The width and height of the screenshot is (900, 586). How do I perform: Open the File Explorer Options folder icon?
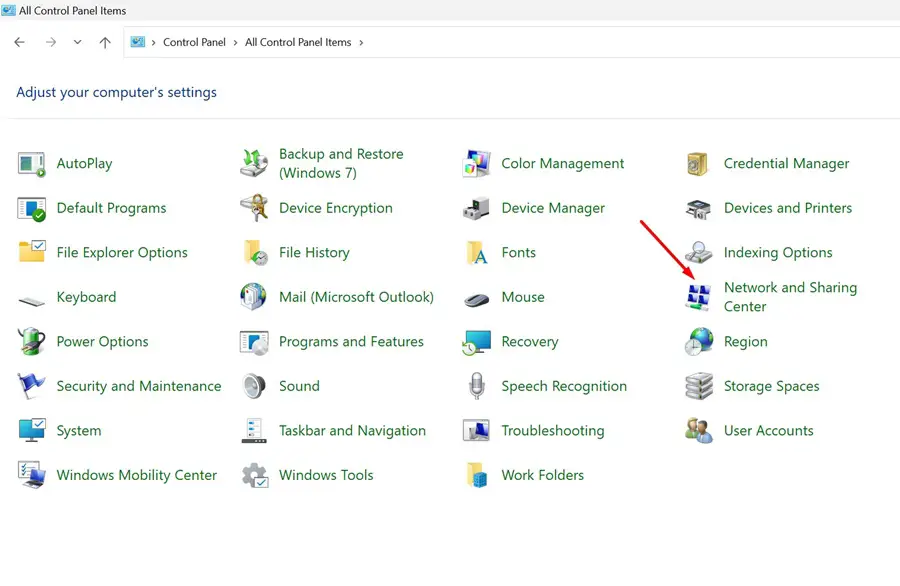(32, 251)
